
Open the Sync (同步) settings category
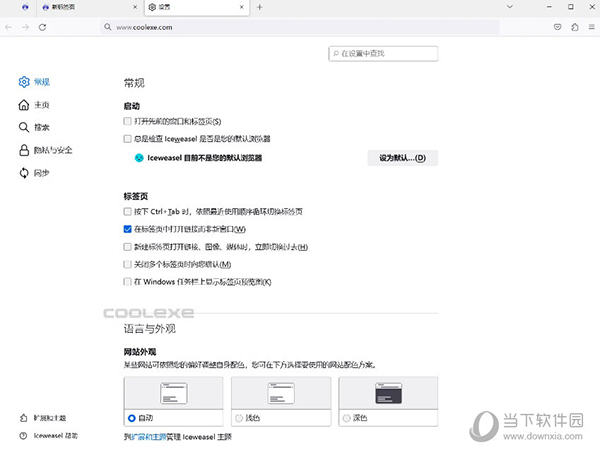[34, 173]
